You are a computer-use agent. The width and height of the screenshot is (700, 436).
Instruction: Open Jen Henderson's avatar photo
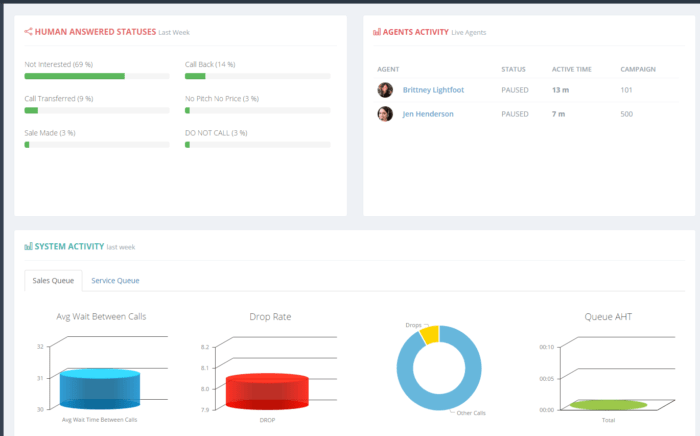pos(385,114)
